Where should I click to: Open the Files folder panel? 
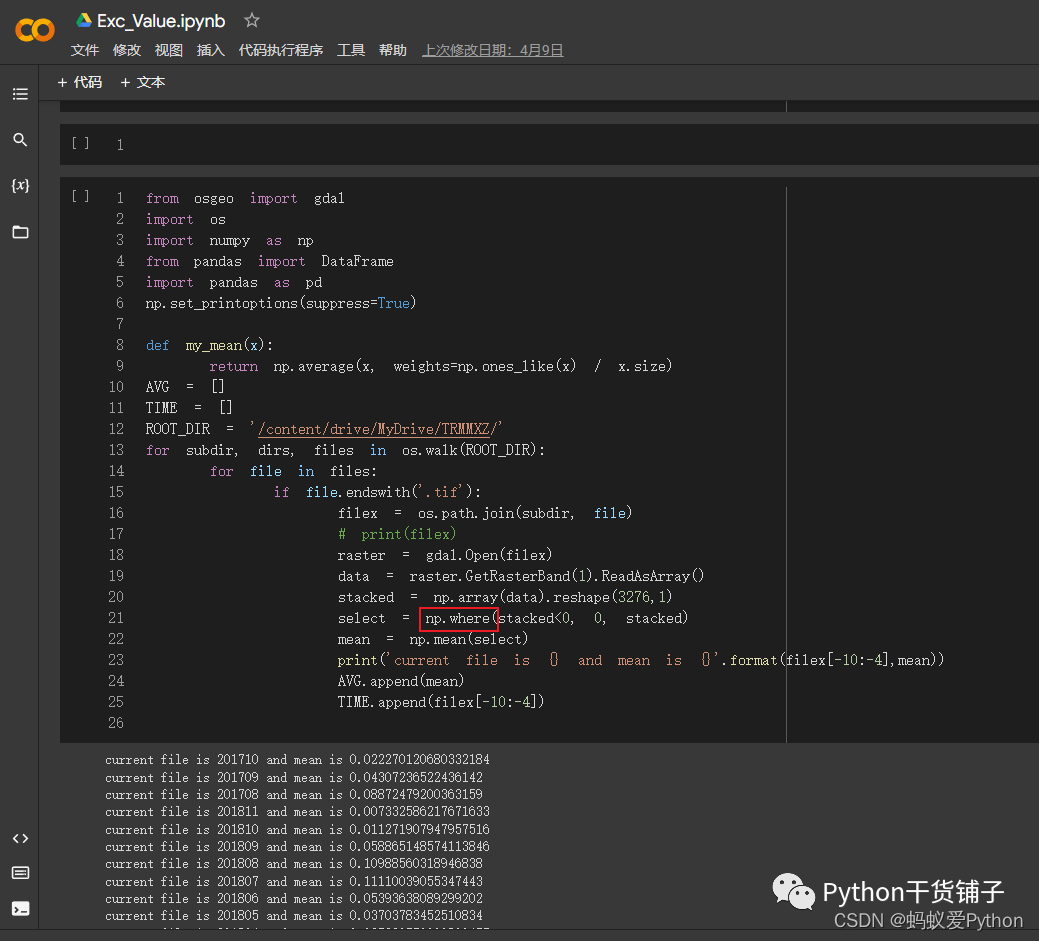click(20, 232)
